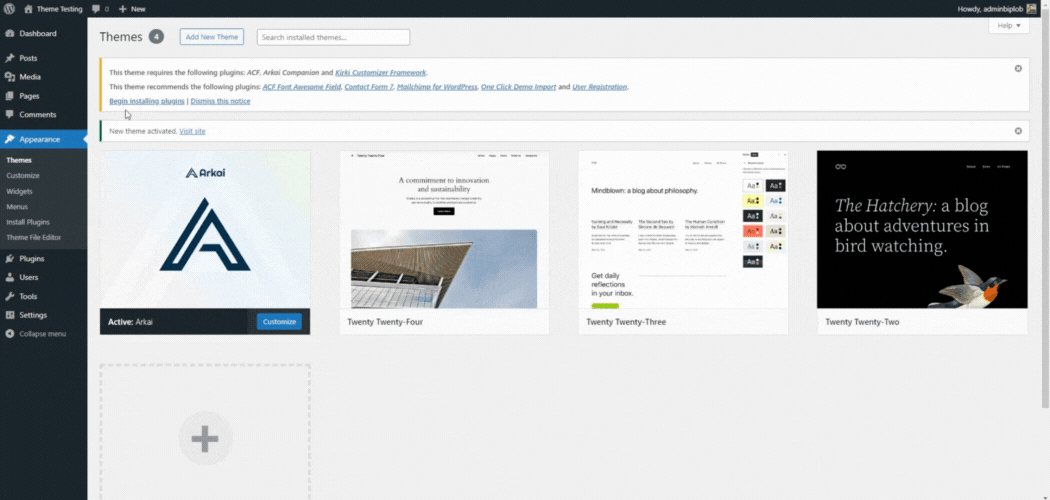Open the WordPress logo menu
The width and height of the screenshot is (1050, 500).
click(x=9, y=9)
